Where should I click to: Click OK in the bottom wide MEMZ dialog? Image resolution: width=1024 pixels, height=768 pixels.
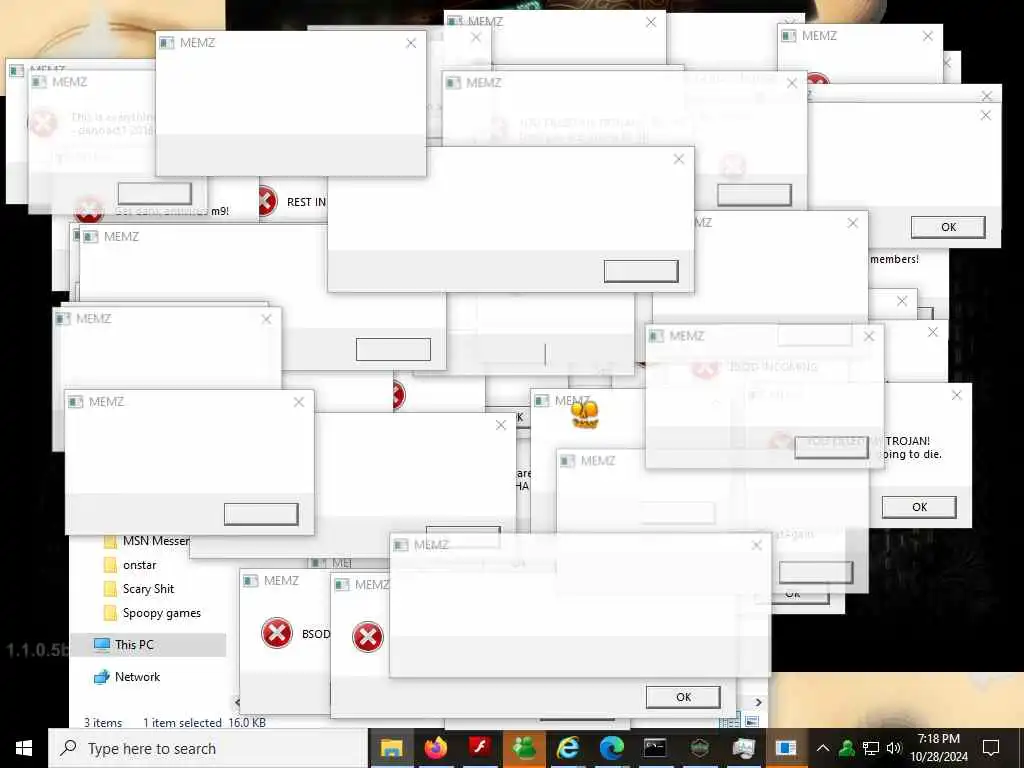tap(683, 697)
